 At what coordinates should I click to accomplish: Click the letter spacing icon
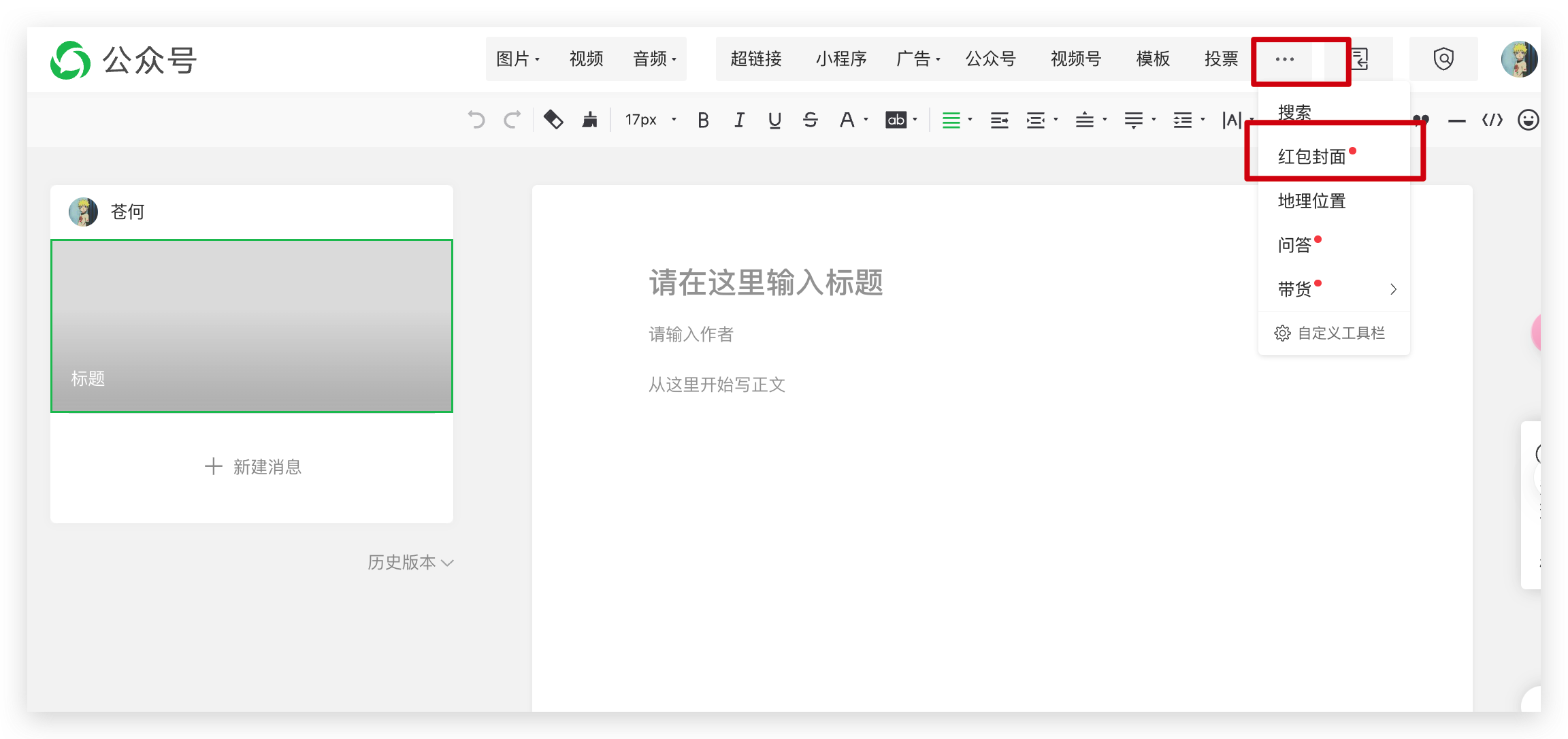click(1232, 120)
